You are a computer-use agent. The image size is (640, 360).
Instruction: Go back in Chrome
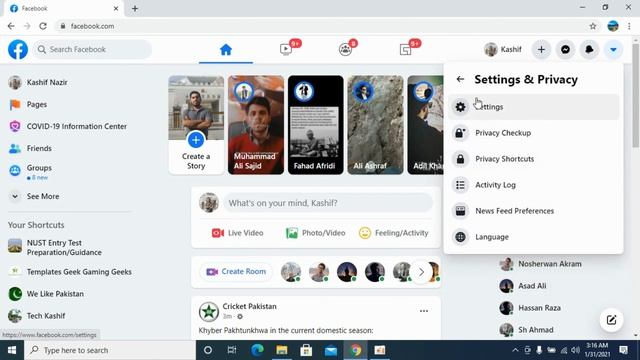[x=11, y=26]
